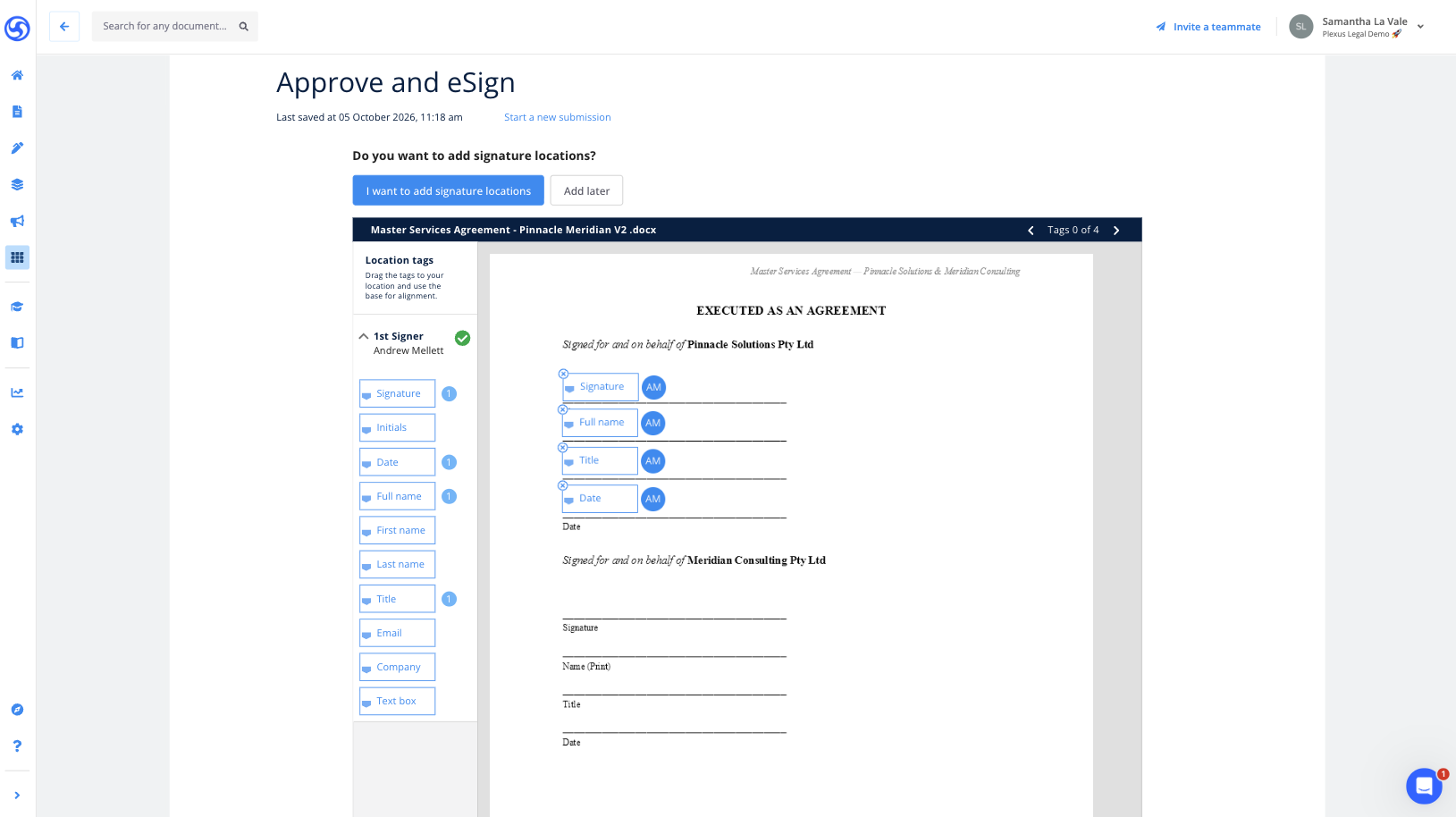This screenshot has height=817, width=1456.
Task: Collapse the 1st Signer section
Action: (x=363, y=337)
